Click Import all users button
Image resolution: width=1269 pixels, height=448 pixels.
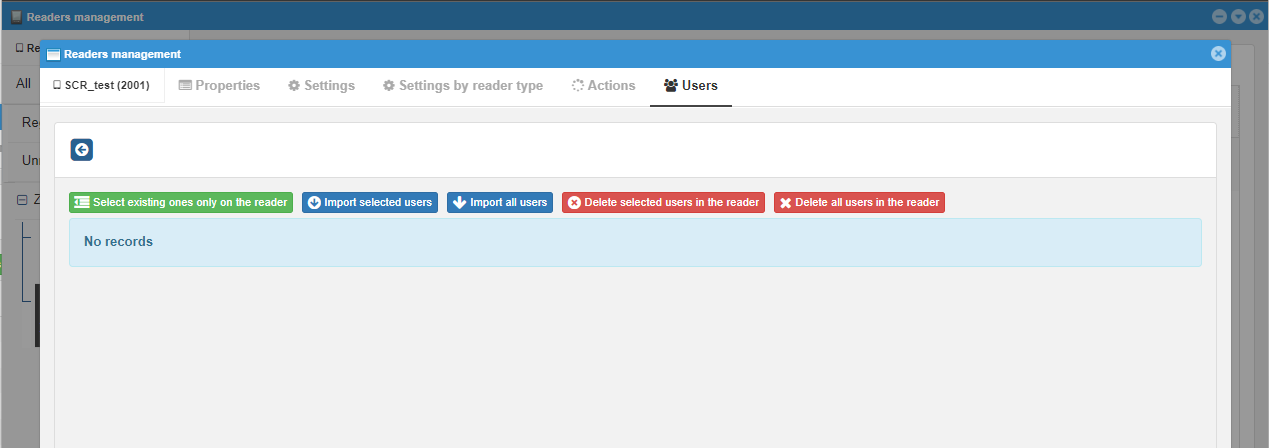click(500, 202)
